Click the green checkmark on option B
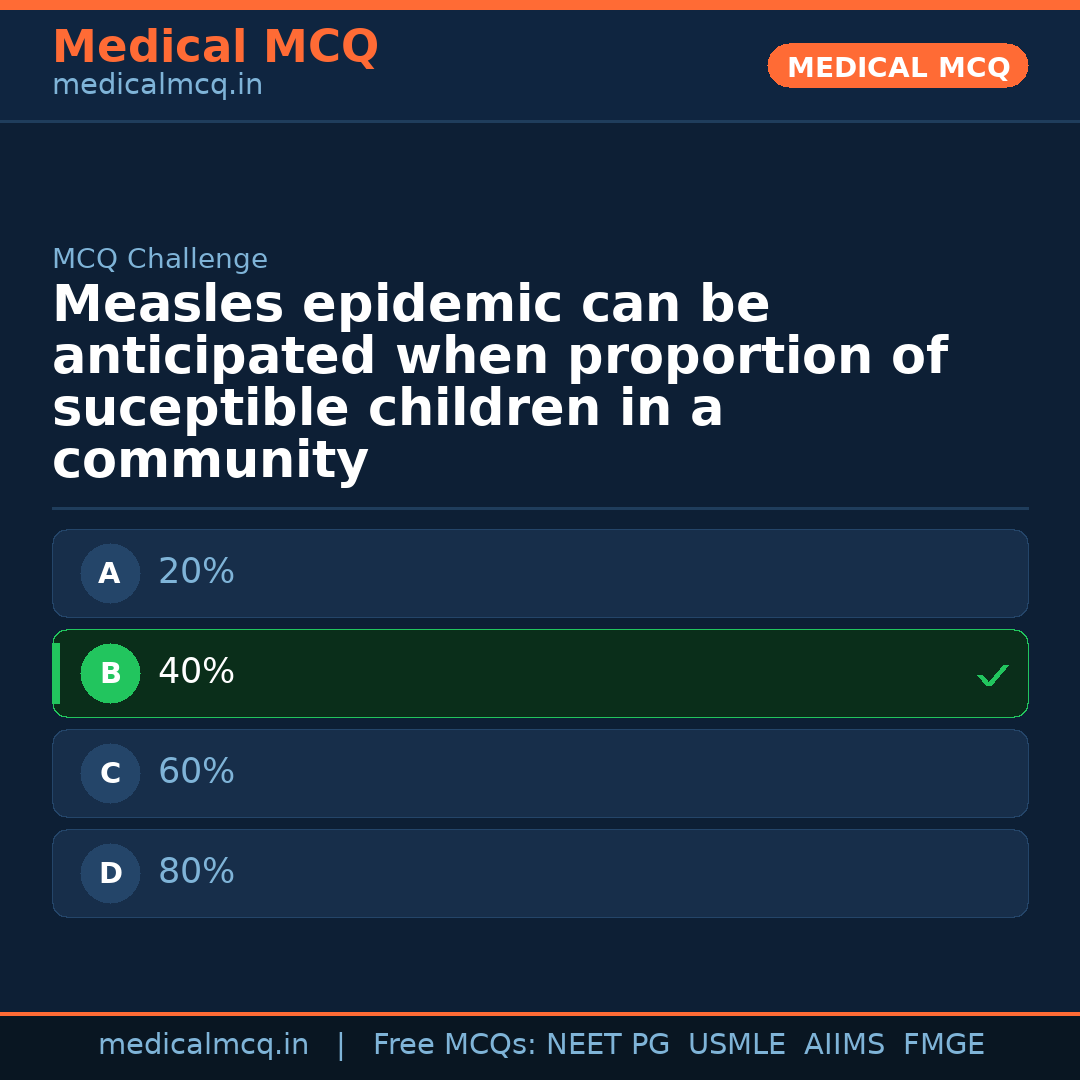Image resolution: width=1080 pixels, height=1080 pixels. pyautogui.click(x=992, y=676)
